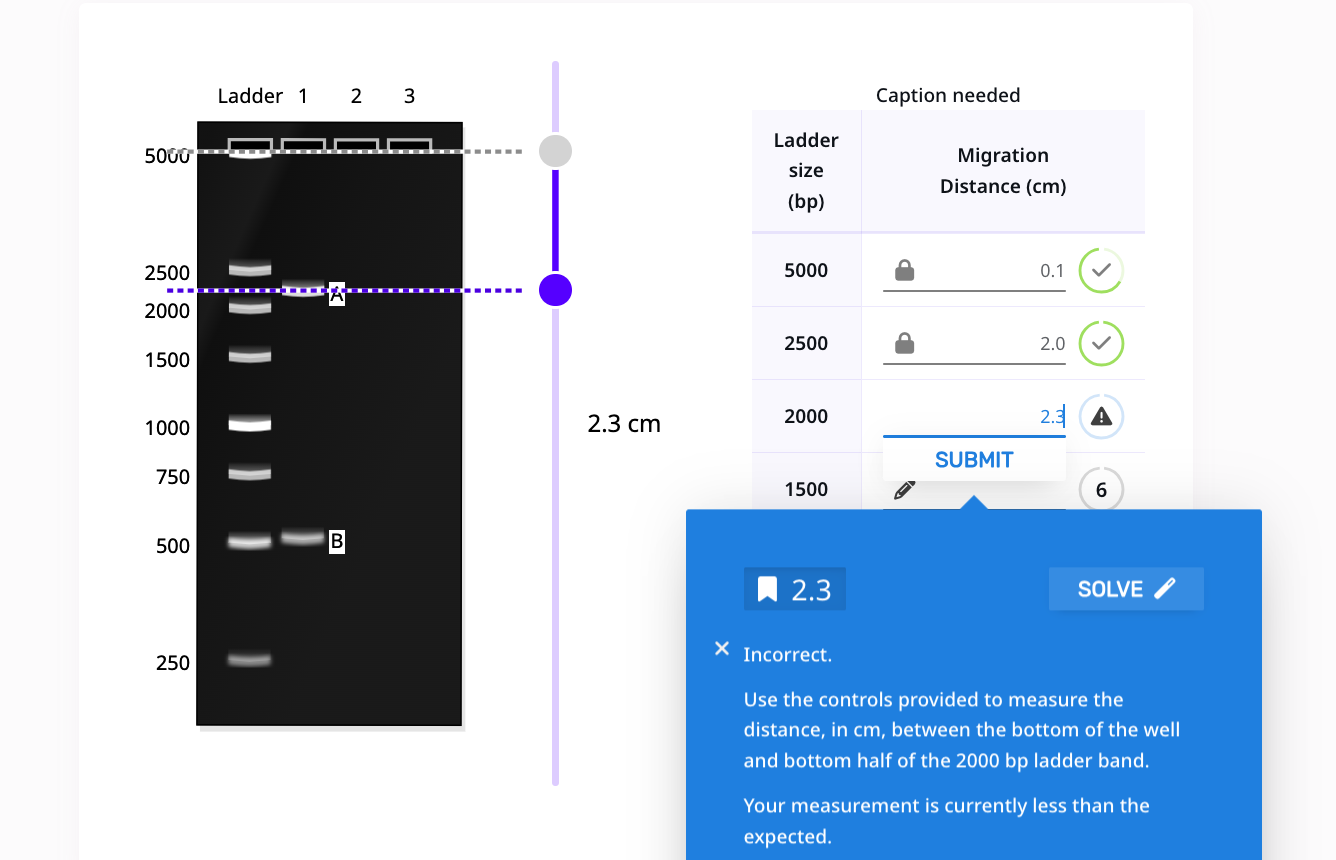Click the locked 2500 bp distance field showing 2.0
The image size is (1336, 860).
point(974,343)
